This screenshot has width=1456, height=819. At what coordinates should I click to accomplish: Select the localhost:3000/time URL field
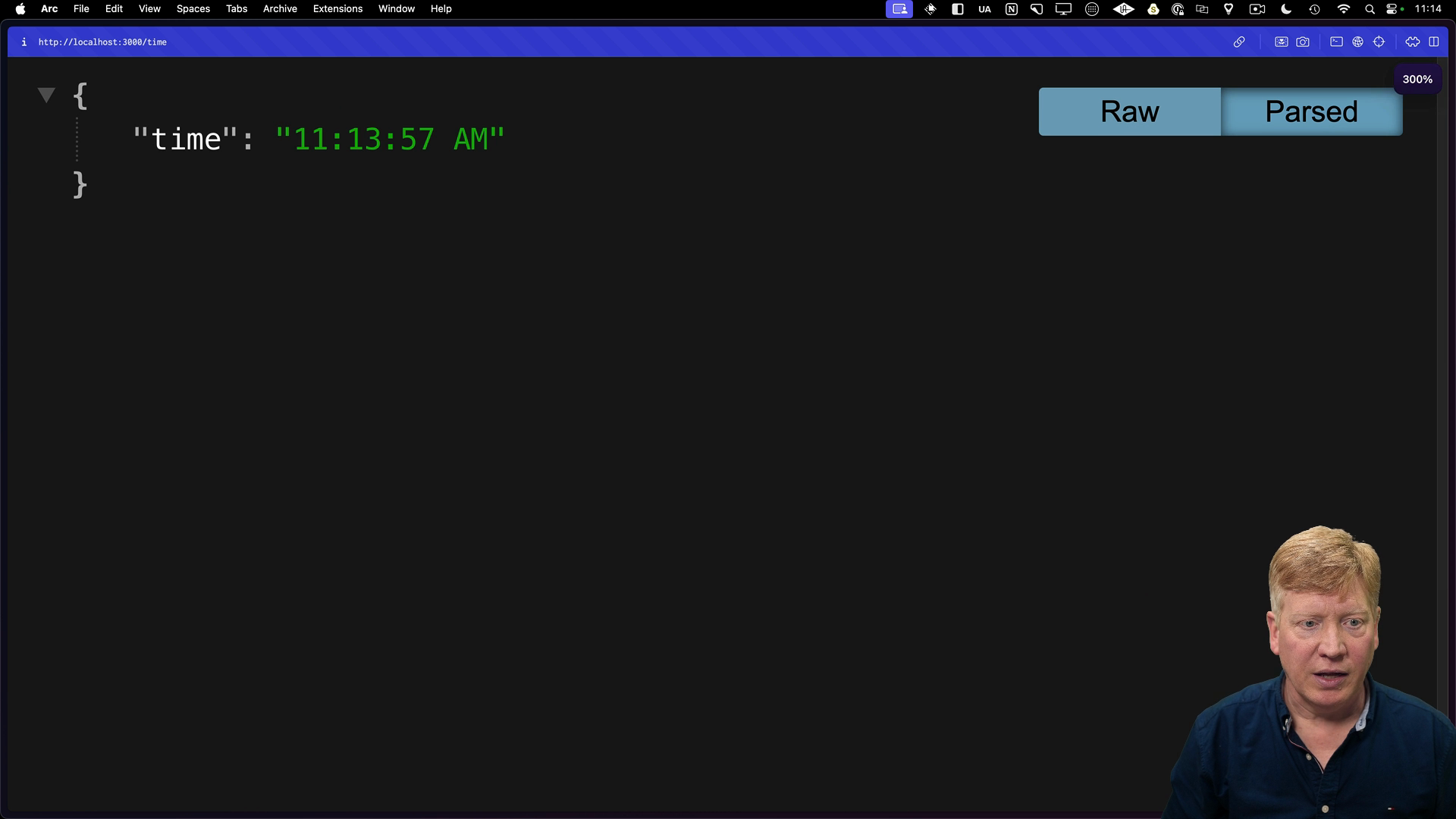click(x=102, y=42)
